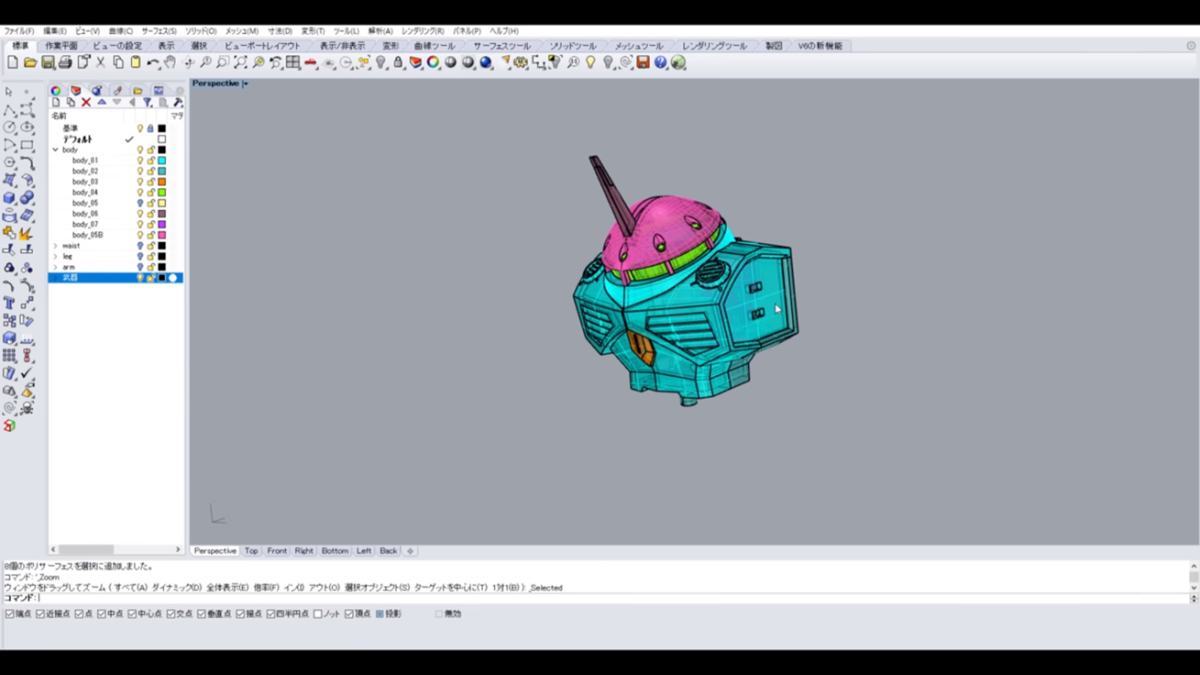The image size is (1200, 675).
Task: Select the Pan hand tool icon
Action: click(170, 63)
